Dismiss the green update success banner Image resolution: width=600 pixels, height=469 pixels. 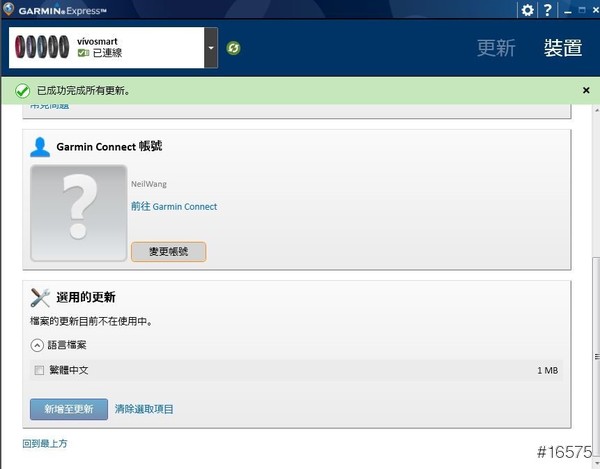586,90
